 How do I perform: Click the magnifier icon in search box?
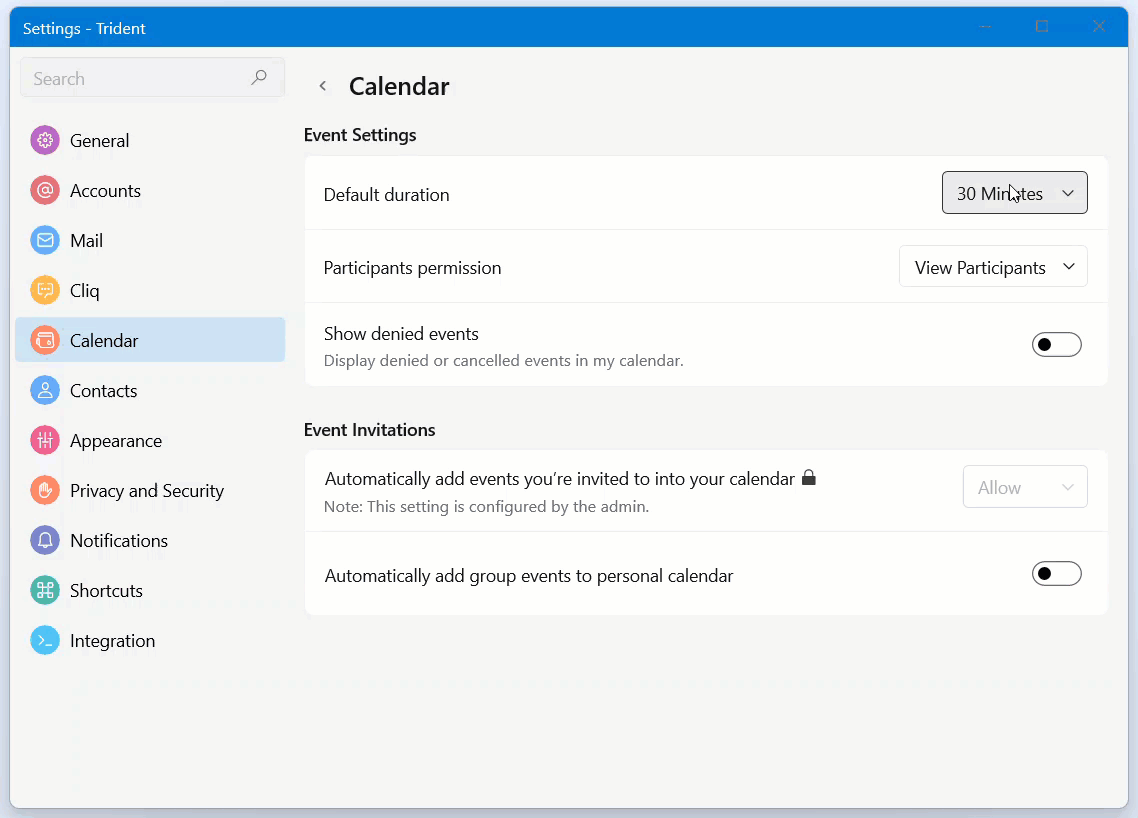(x=259, y=78)
